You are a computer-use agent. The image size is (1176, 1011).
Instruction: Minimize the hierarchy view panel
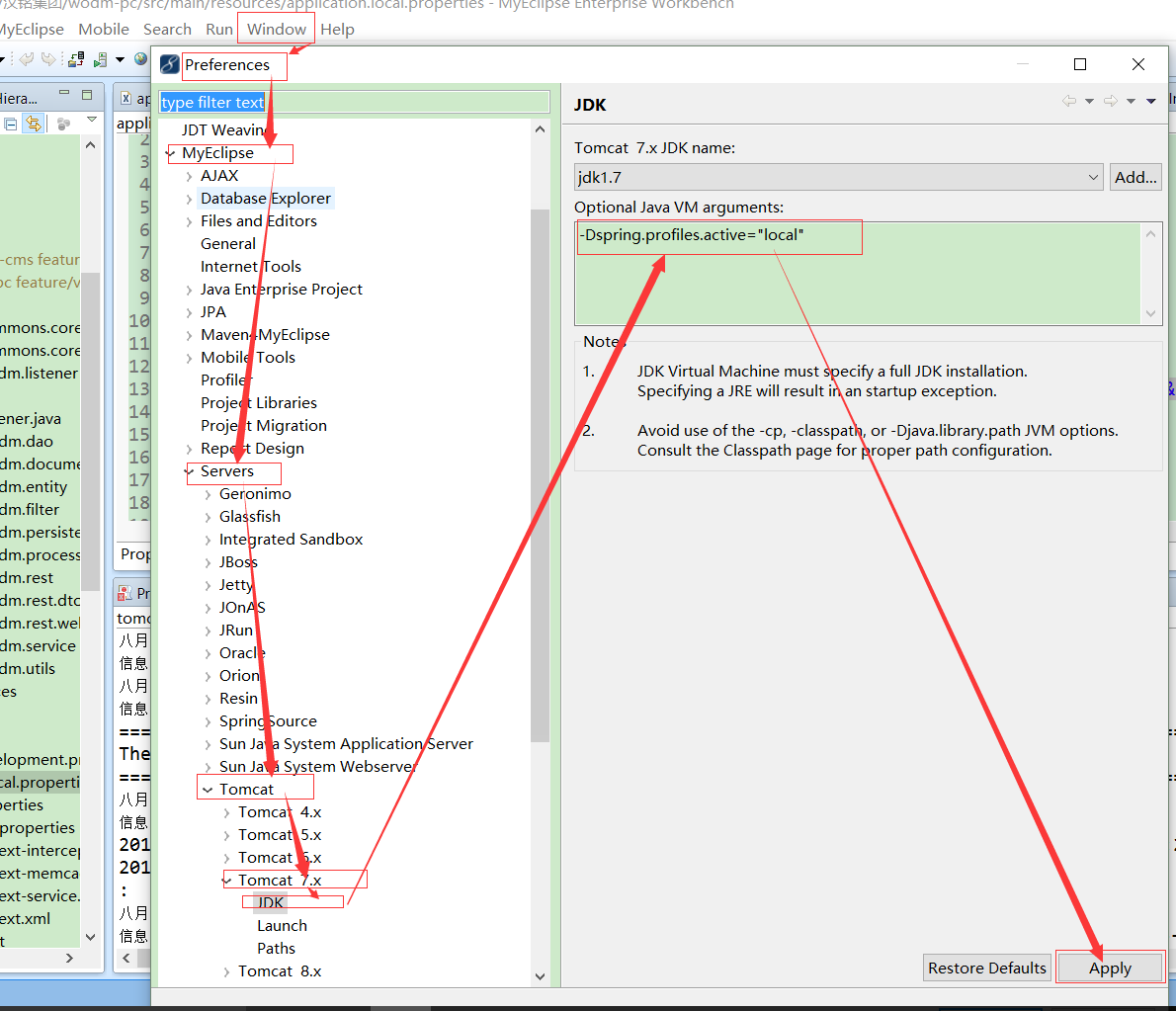[64, 94]
